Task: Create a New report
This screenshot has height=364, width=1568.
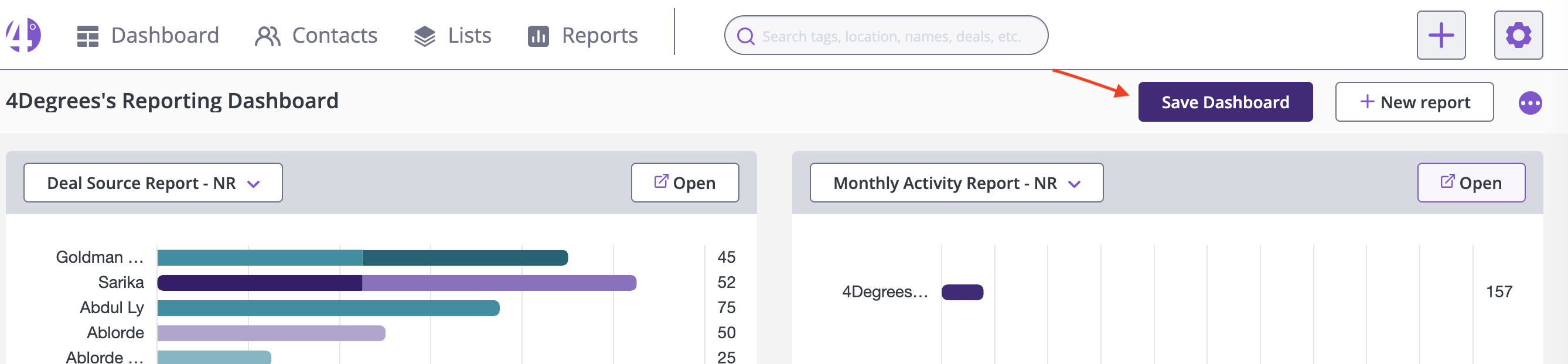Action: 1413,102
